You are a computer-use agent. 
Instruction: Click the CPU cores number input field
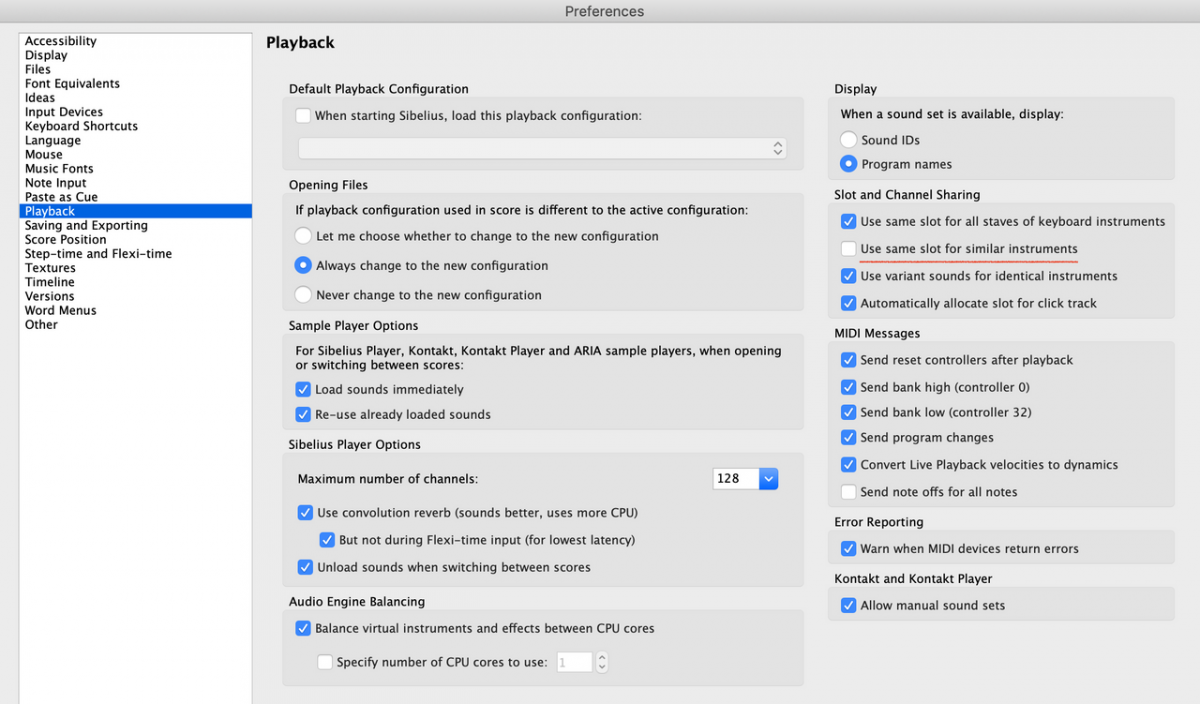(574, 662)
